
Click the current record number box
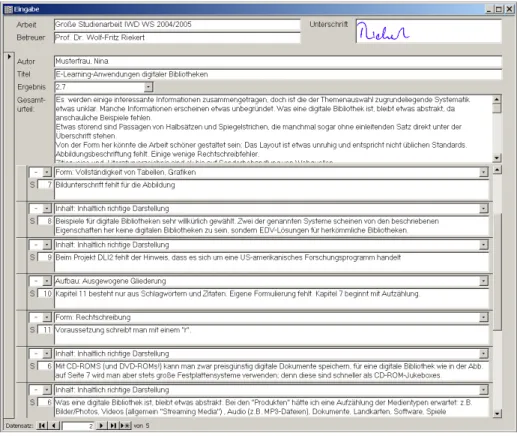pos(78,426)
